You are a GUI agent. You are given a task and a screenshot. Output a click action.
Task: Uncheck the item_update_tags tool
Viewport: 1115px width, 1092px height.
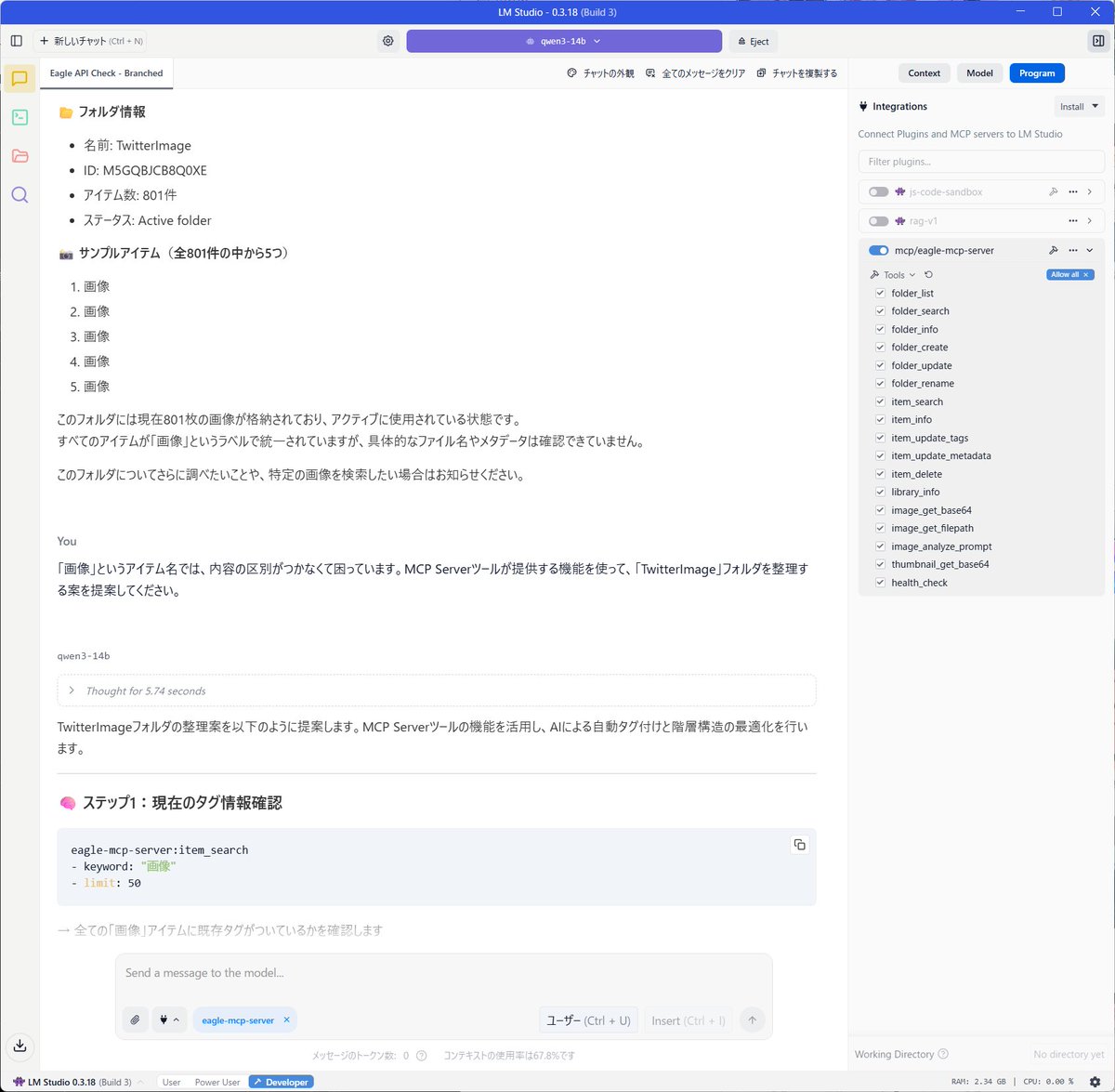tap(880, 438)
